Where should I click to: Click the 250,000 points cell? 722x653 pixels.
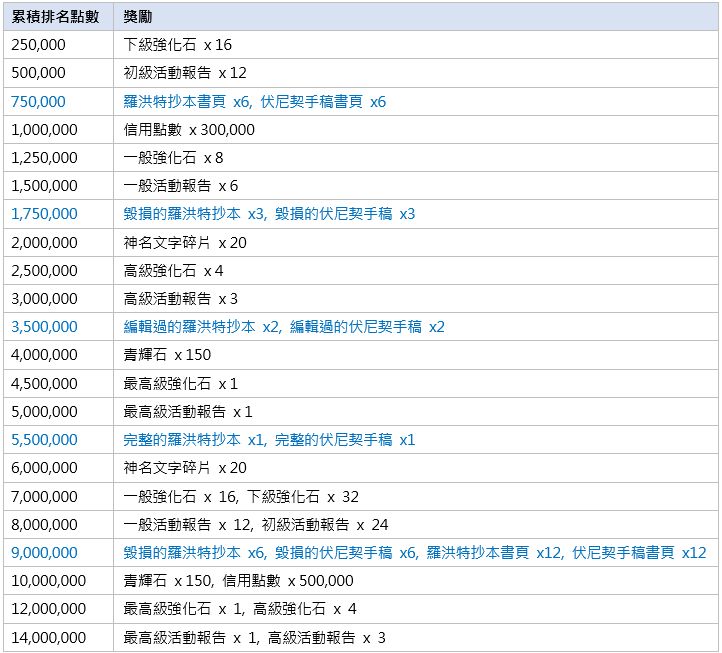coord(58,45)
